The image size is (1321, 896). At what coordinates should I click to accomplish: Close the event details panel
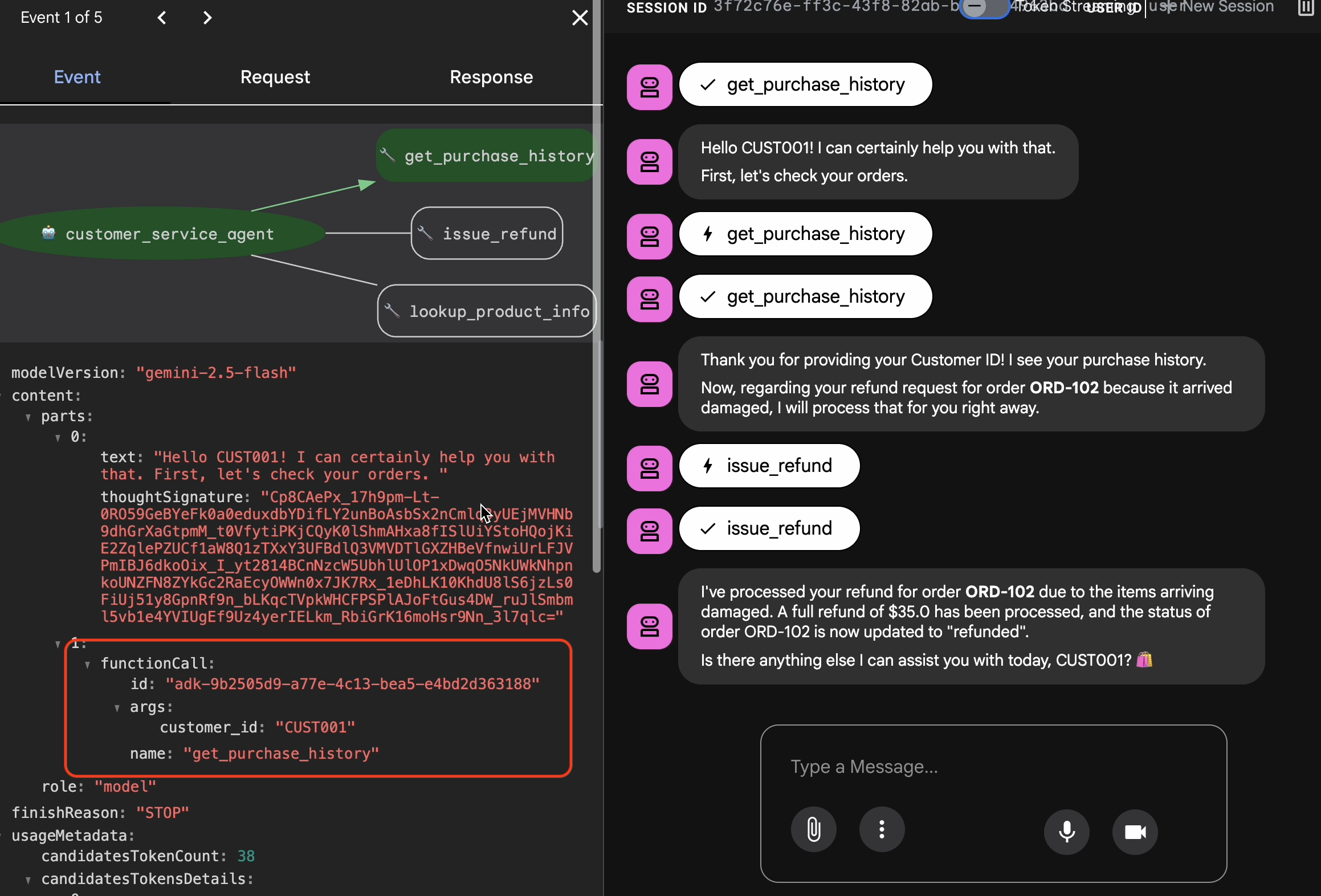click(580, 18)
